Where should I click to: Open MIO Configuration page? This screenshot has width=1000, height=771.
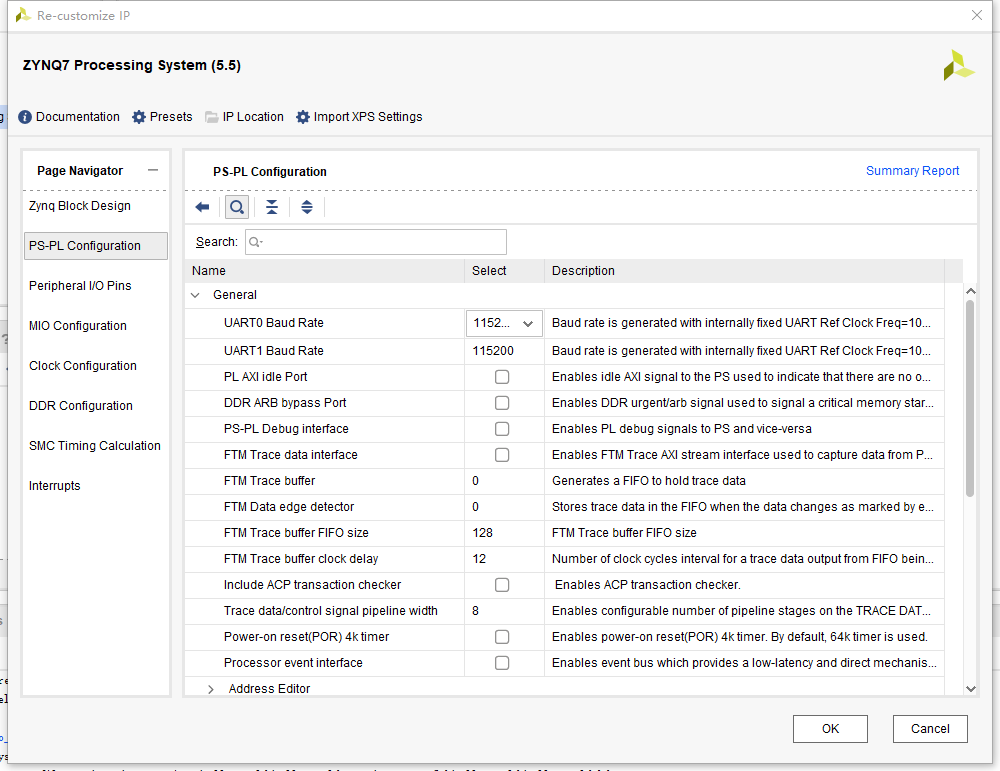[x=78, y=326]
